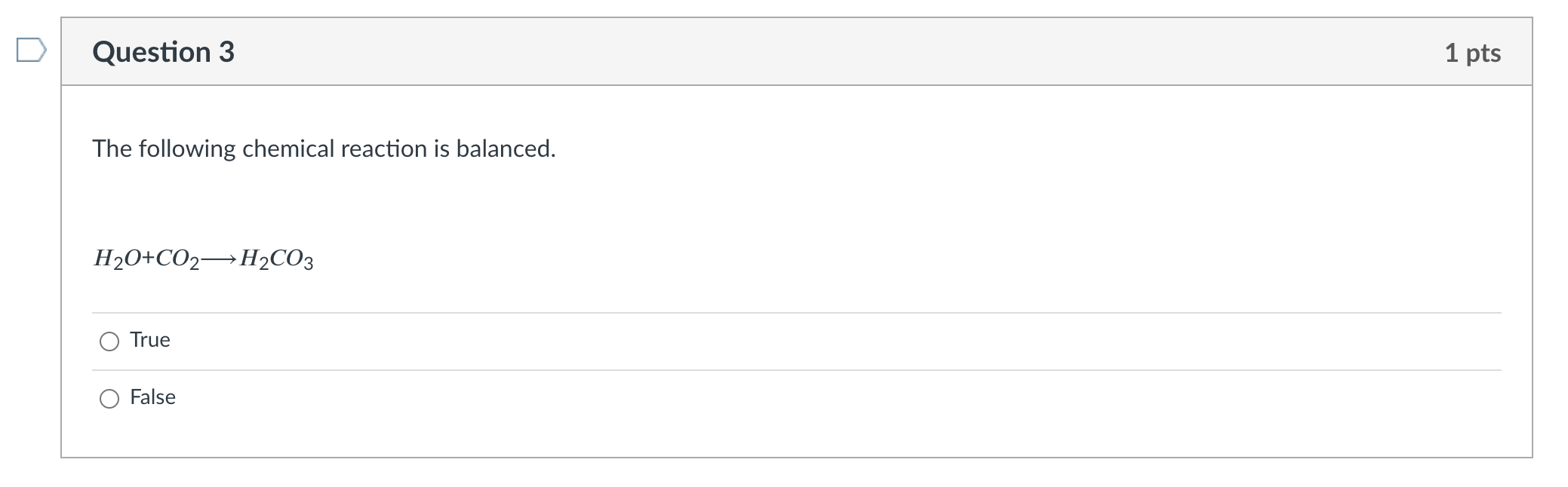This screenshot has height=487, width=1568.
Task: Click the empty circle next to True
Action: (109, 341)
